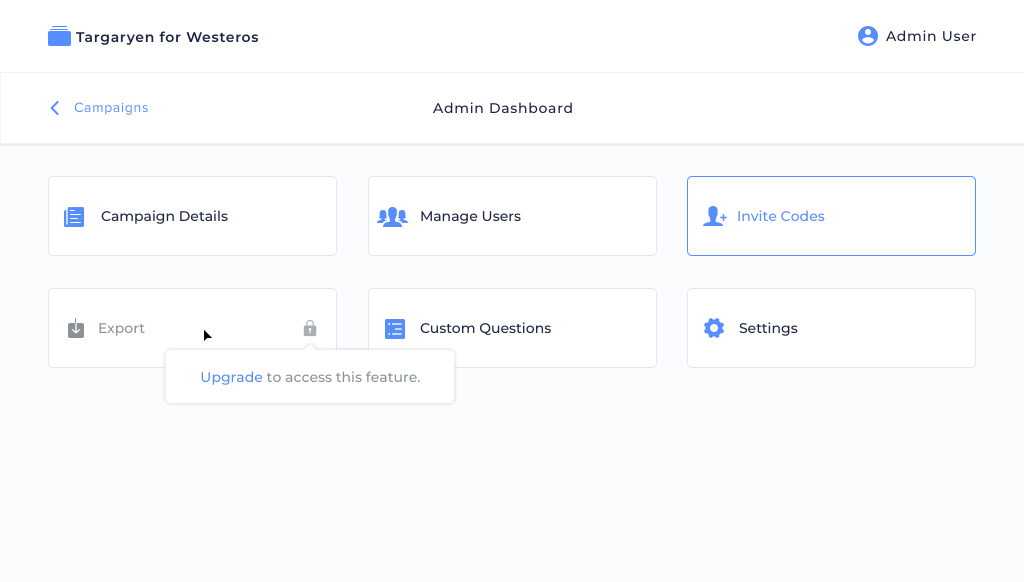Image resolution: width=1024 pixels, height=582 pixels.
Task: Open the Campaigns back link
Action: tap(111, 108)
